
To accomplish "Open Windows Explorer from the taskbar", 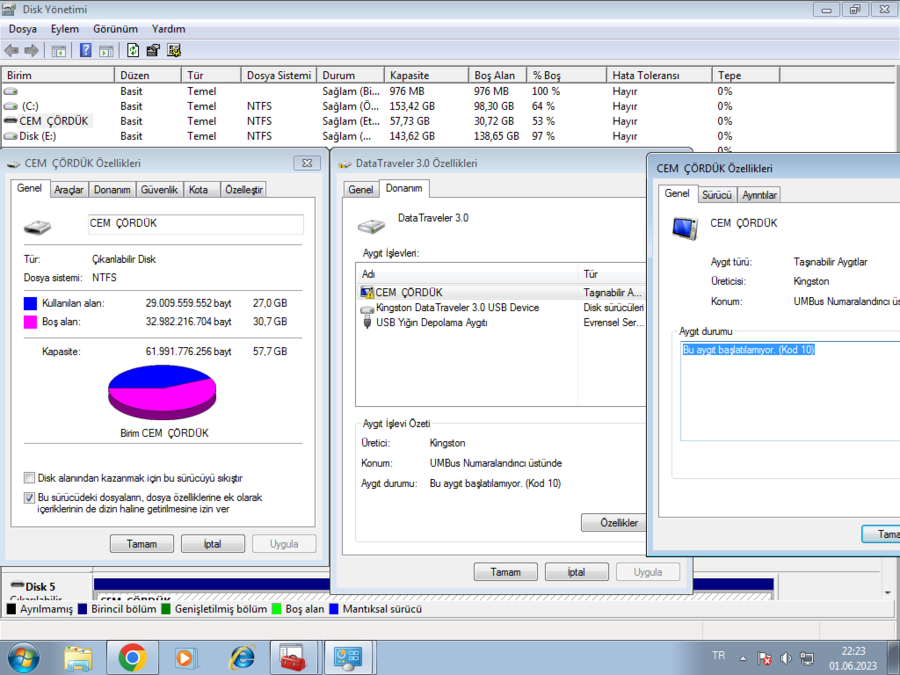I will 78,658.
